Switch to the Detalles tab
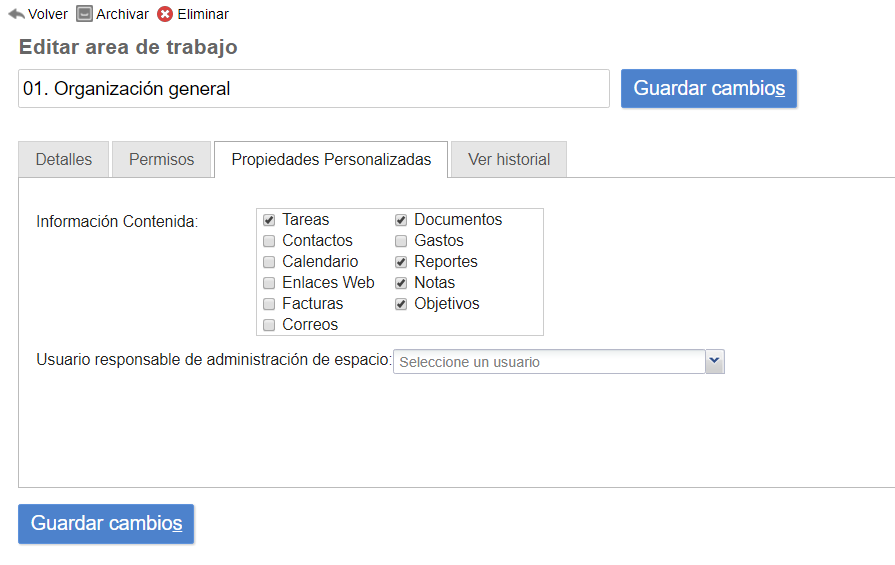Image resolution: width=895 pixels, height=565 pixels. tap(64, 160)
